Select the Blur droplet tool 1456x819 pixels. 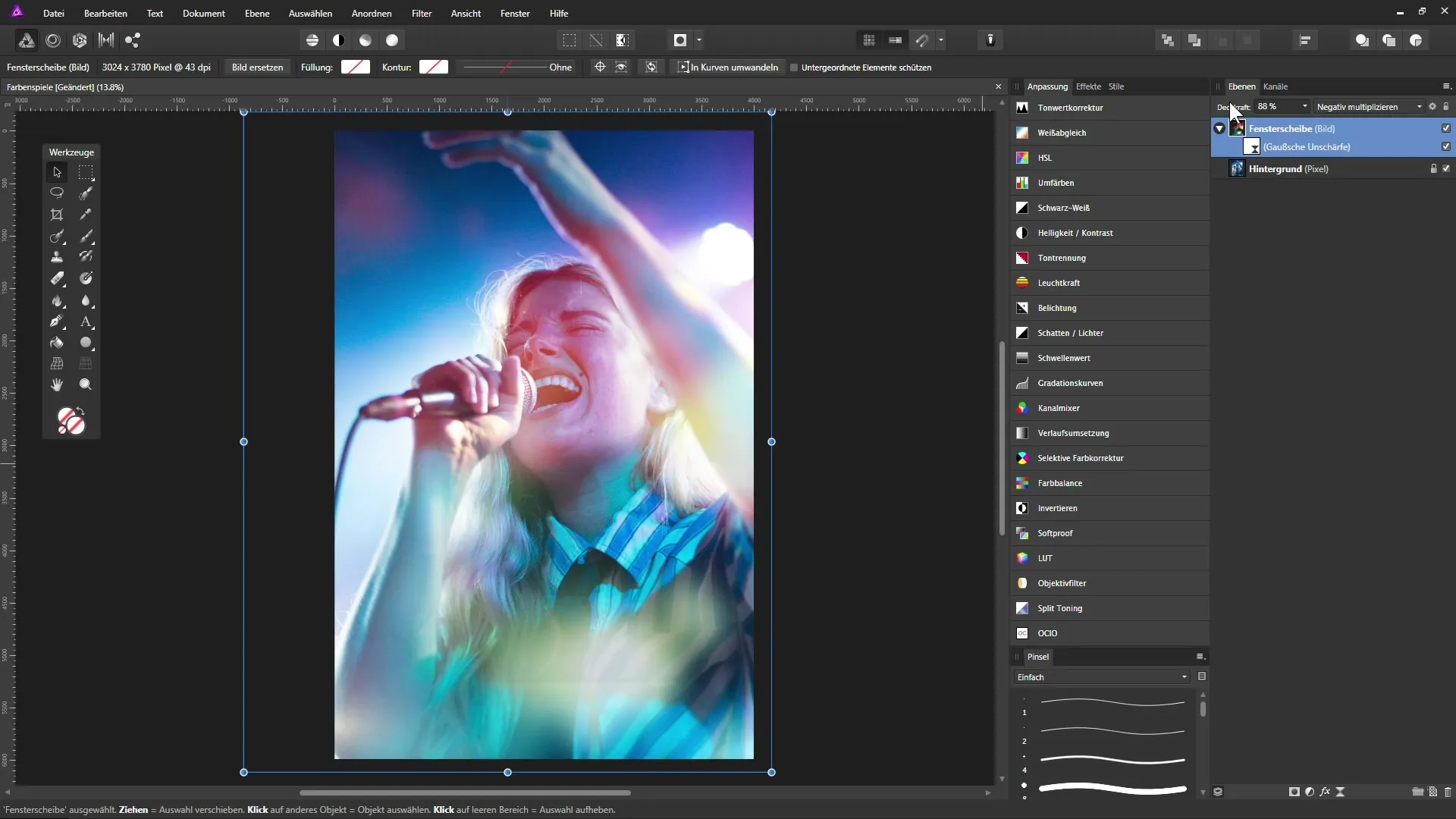tap(86, 300)
